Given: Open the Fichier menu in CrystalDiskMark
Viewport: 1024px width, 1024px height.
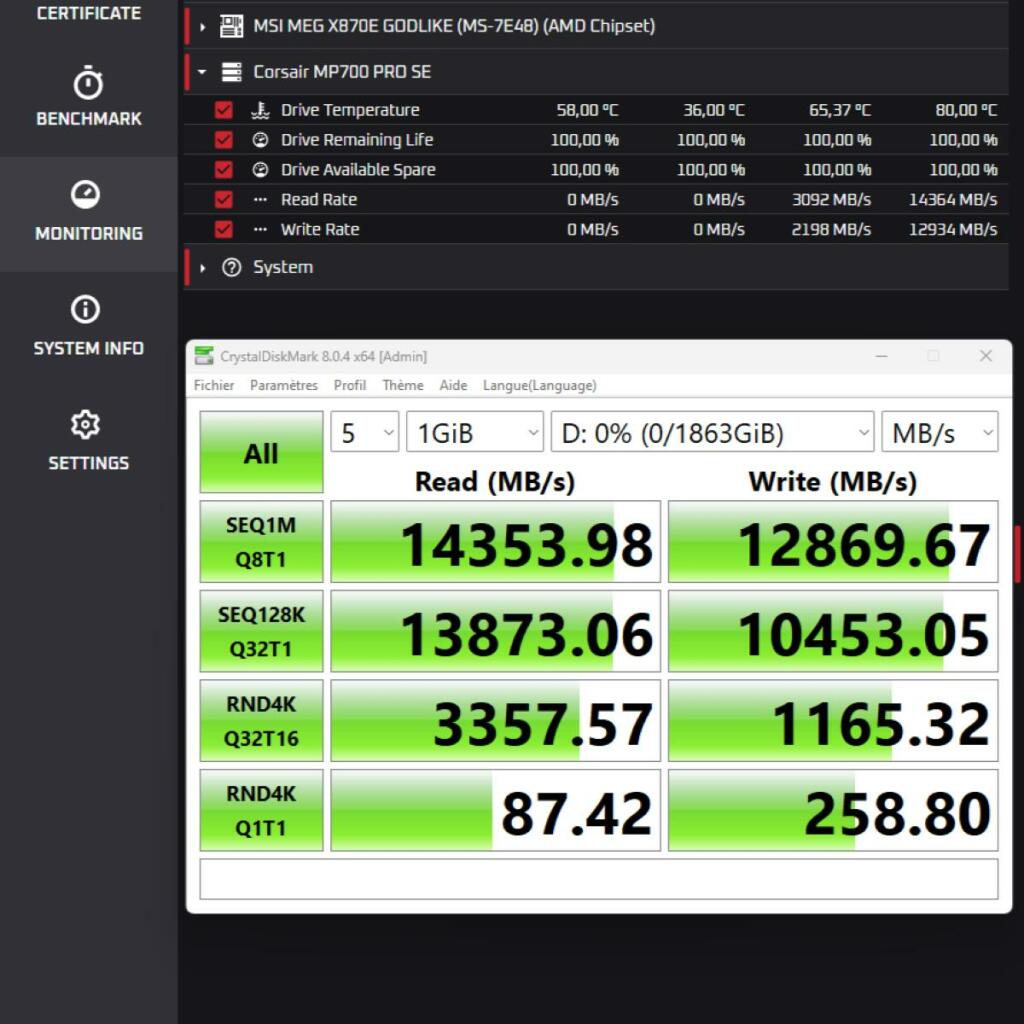Looking at the screenshot, I should pos(214,385).
